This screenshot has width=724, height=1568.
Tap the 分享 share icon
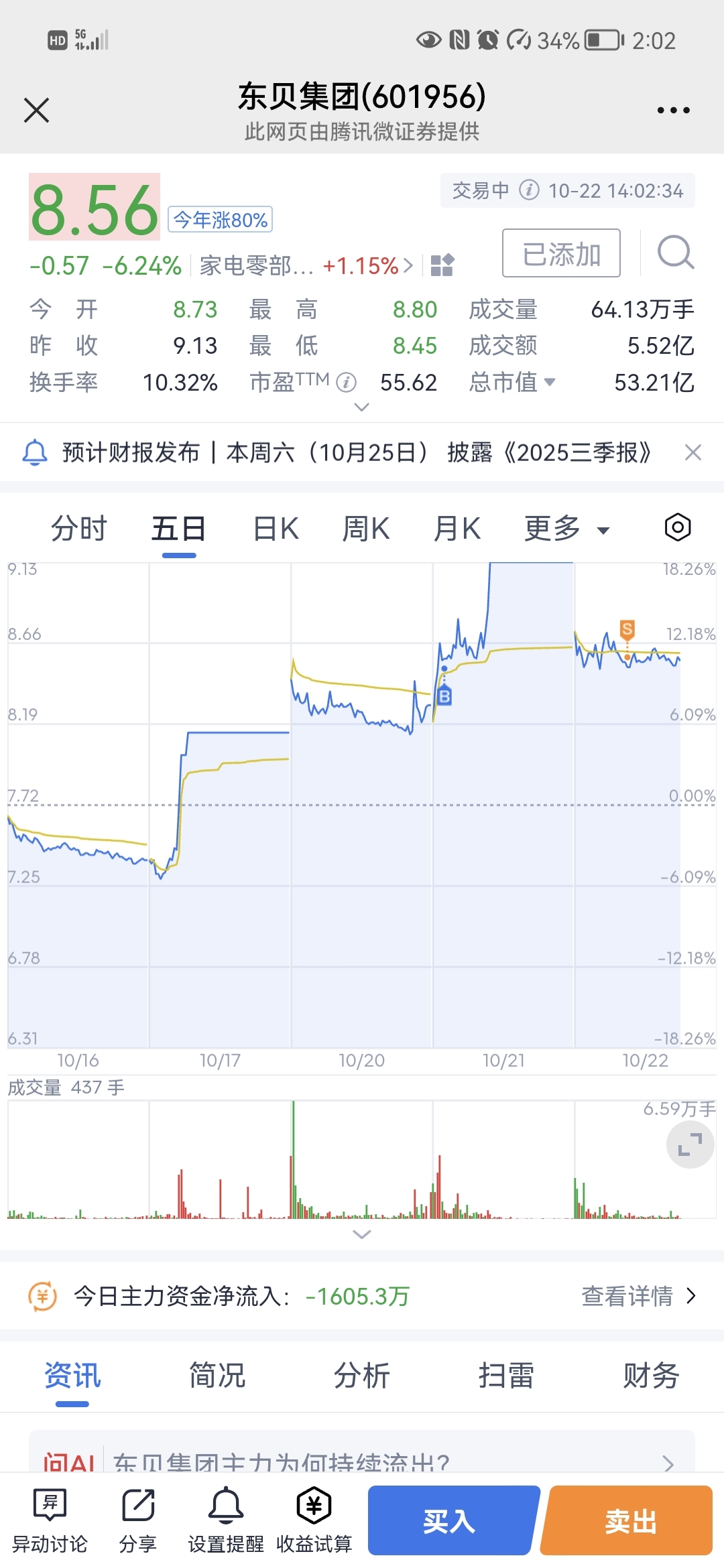coord(138,1521)
